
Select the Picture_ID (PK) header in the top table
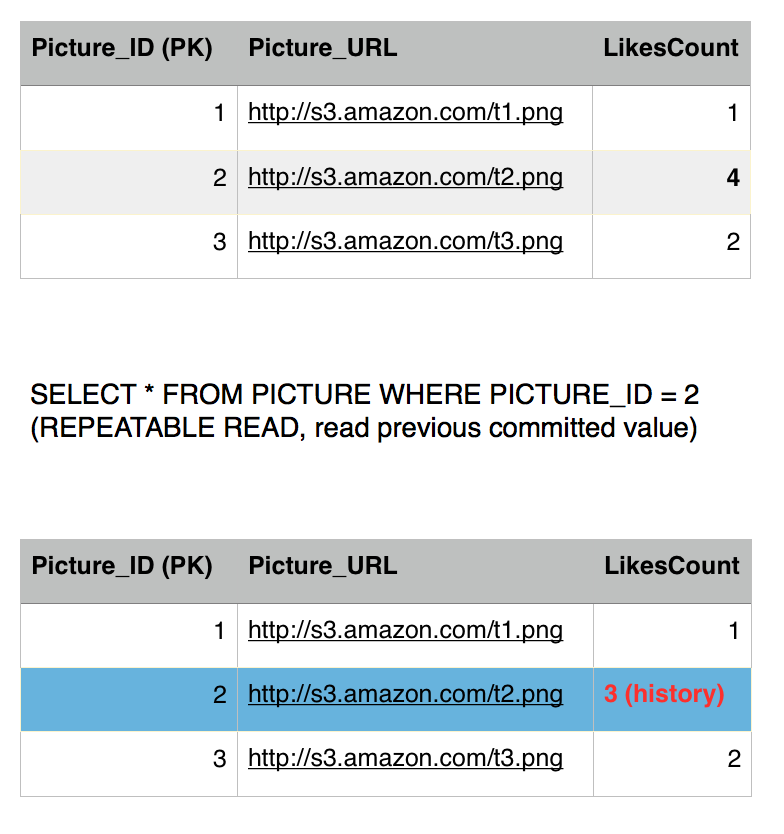pos(122,48)
